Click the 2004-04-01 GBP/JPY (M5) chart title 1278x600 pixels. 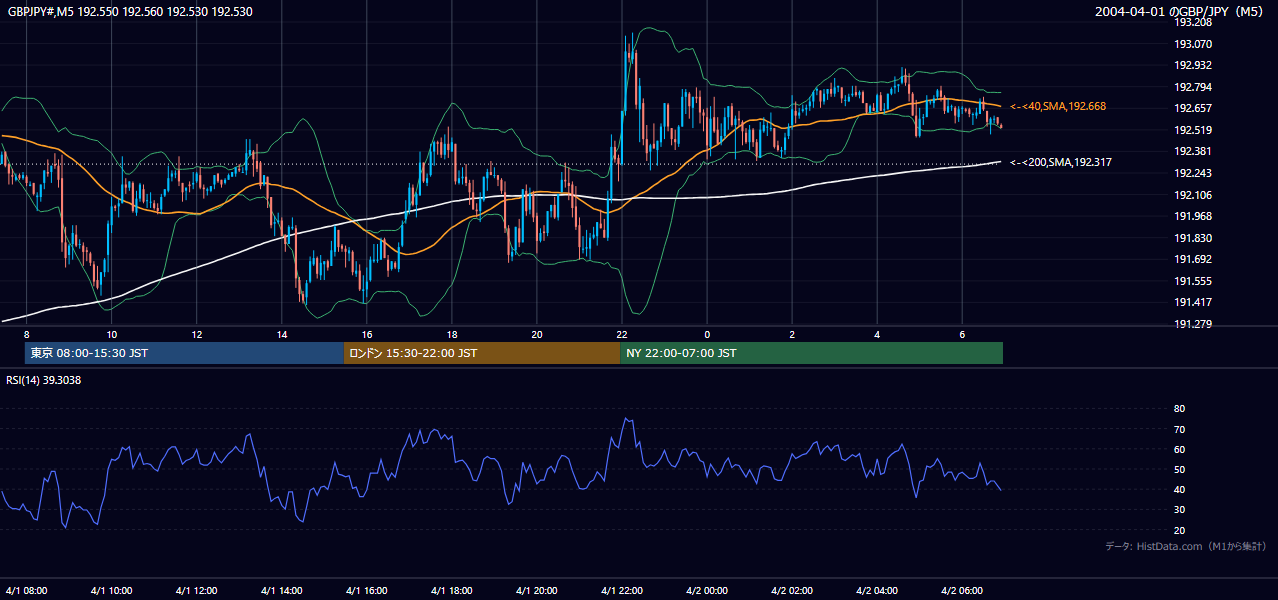tap(1180, 11)
